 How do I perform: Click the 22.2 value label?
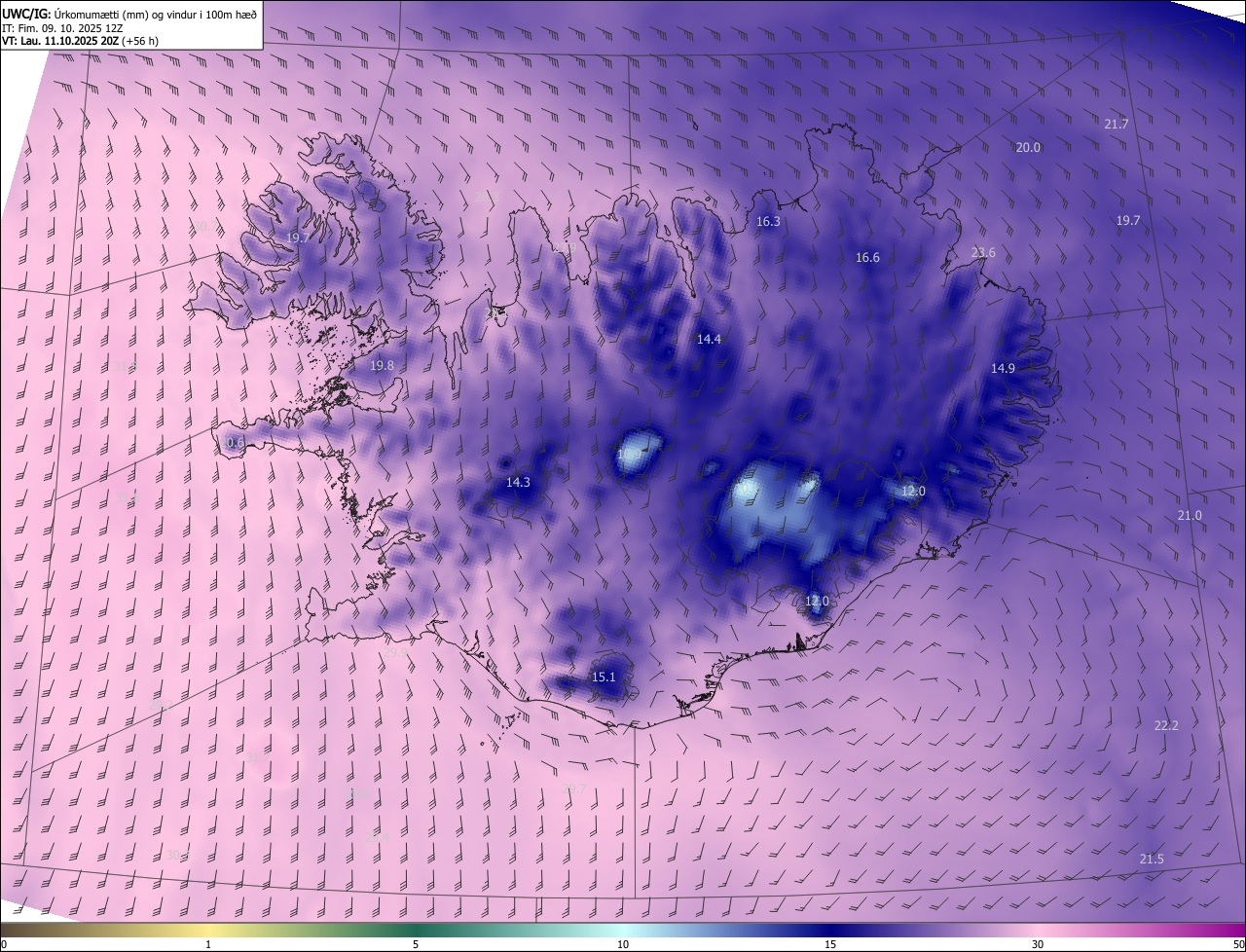pyautogui.click(x=1166, y=726)
